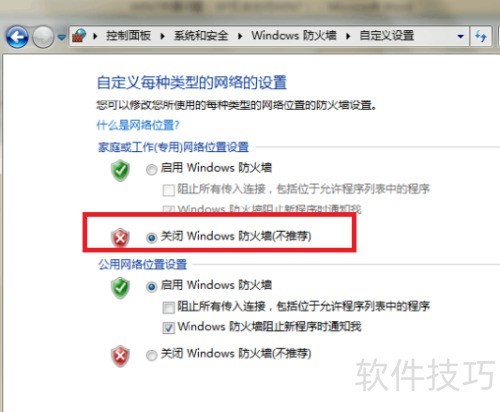Image resolution: width=500 pixels, height=412 pixels.
Task: Click the 控制面板 breadcrumb item
Action: click(x=128, y=35)
